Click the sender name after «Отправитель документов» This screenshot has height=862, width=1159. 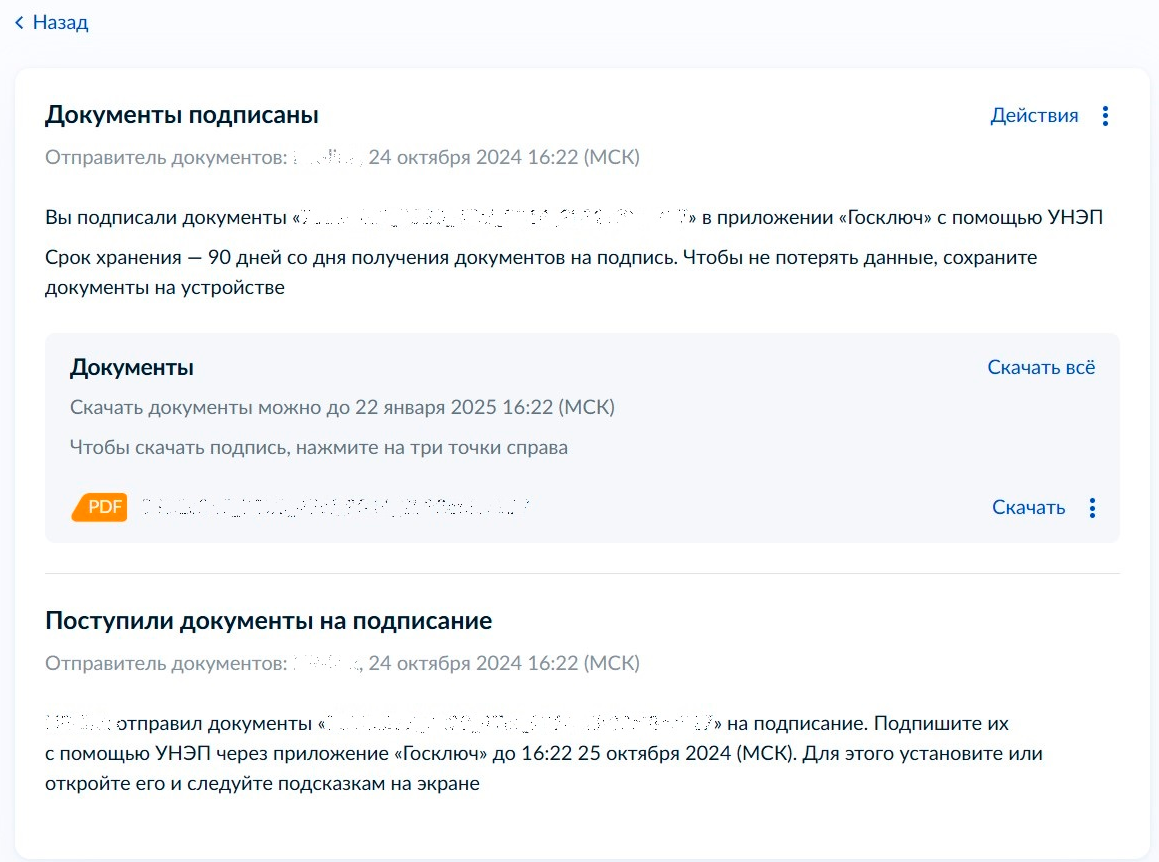[x=325, y=157]
